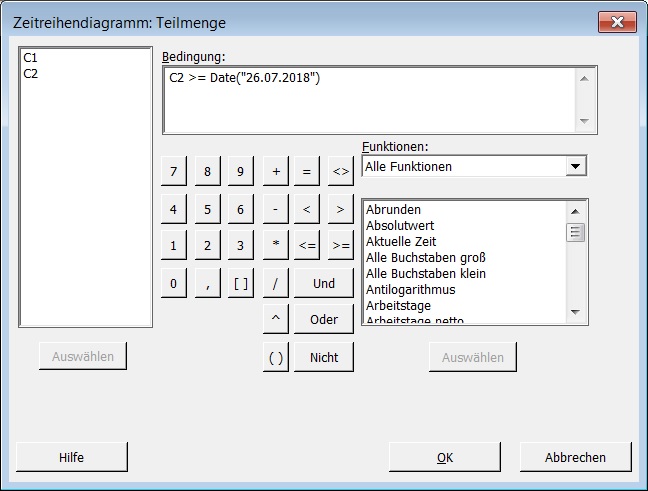Select the Abrunden function

[x=393, y=210]
